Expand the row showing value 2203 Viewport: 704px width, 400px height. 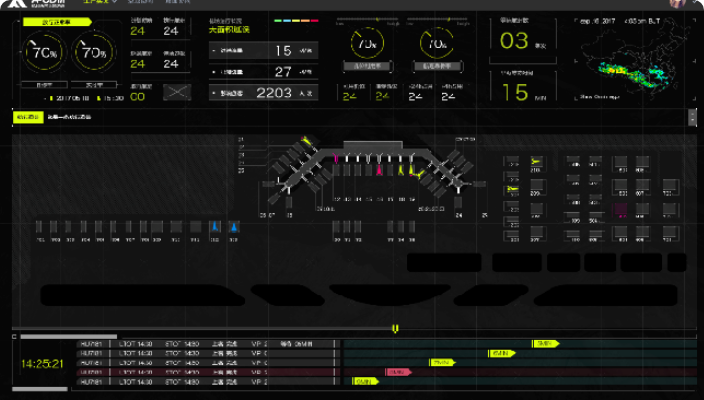coord(264,93)
